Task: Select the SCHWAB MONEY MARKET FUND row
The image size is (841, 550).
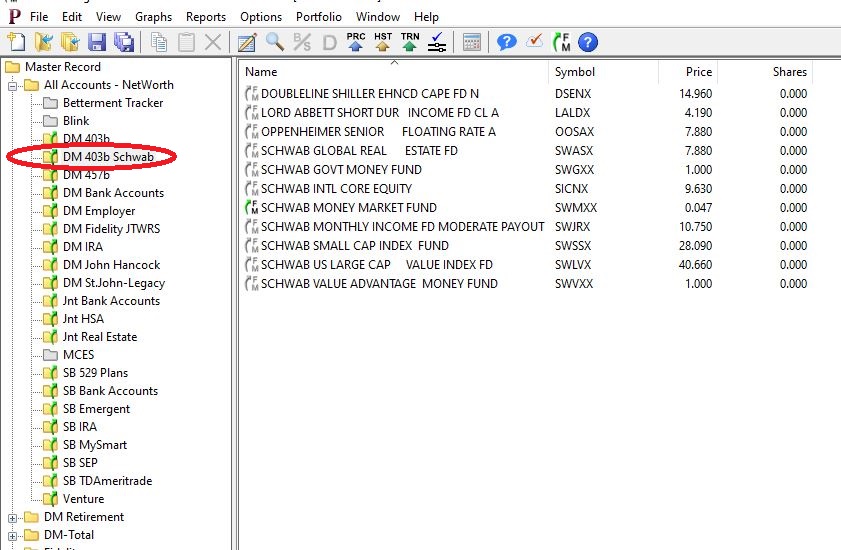Action: 526,208
